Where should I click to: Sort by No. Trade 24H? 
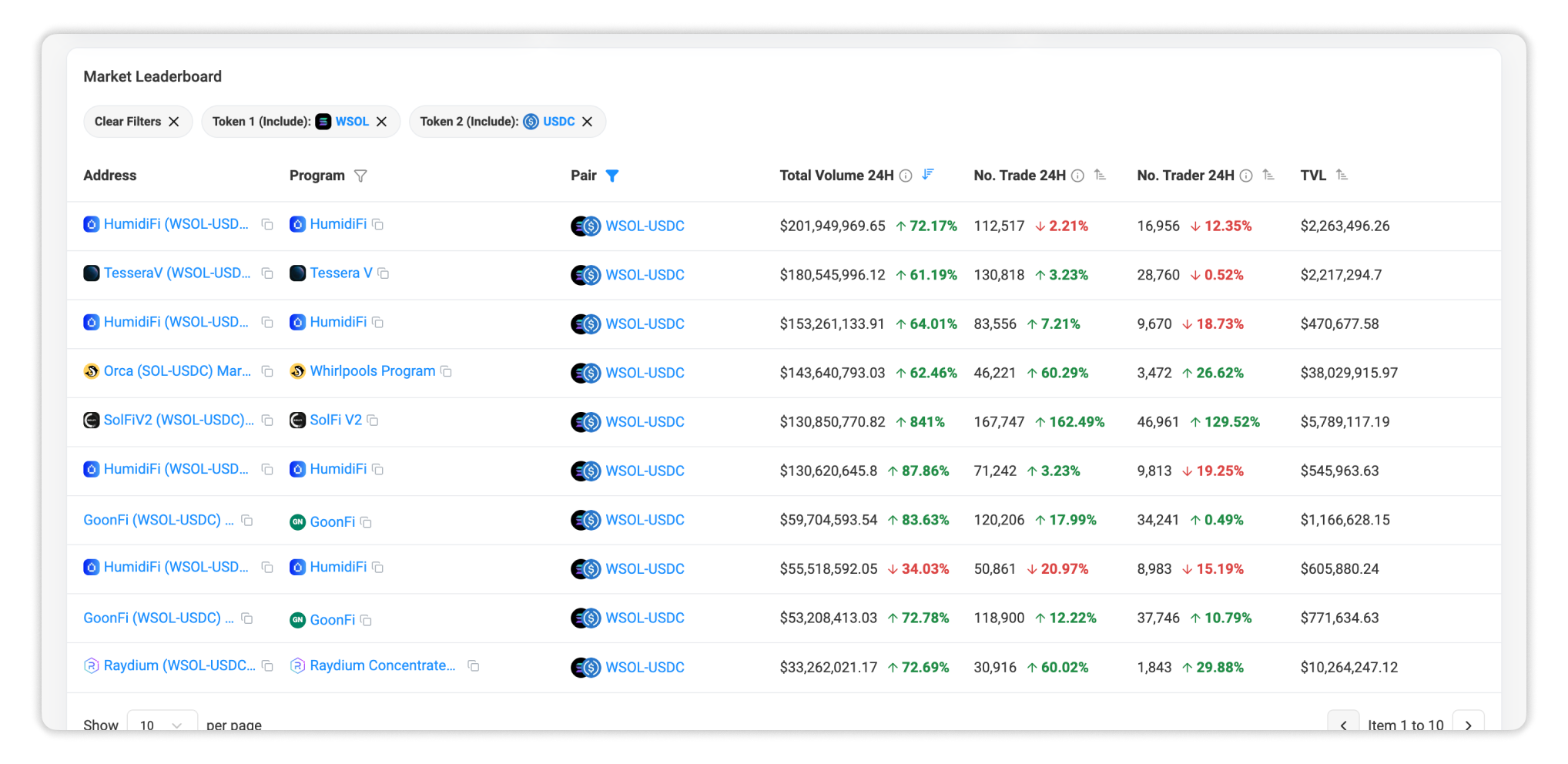click(1100, 175)
